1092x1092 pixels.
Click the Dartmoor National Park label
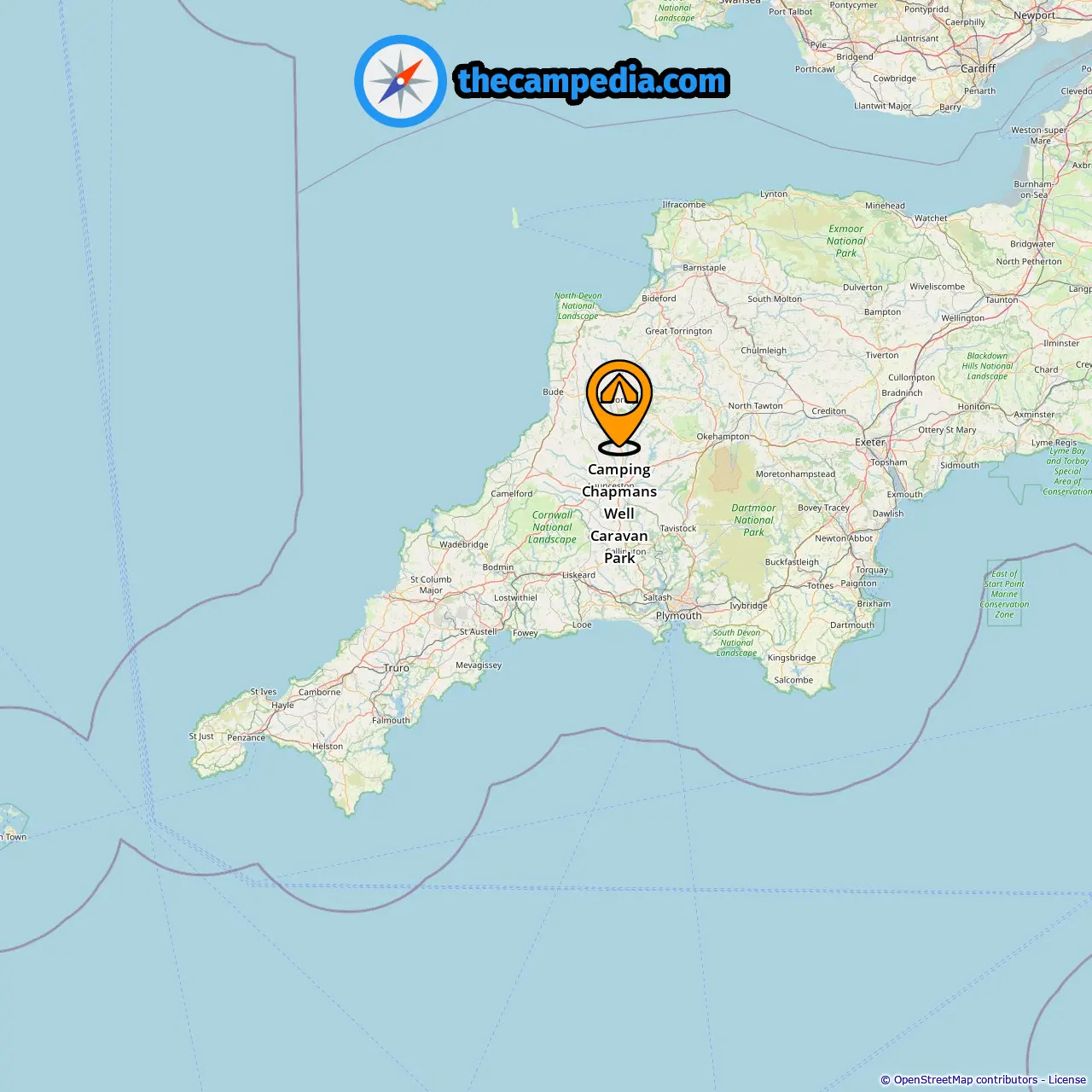[754, 520]
